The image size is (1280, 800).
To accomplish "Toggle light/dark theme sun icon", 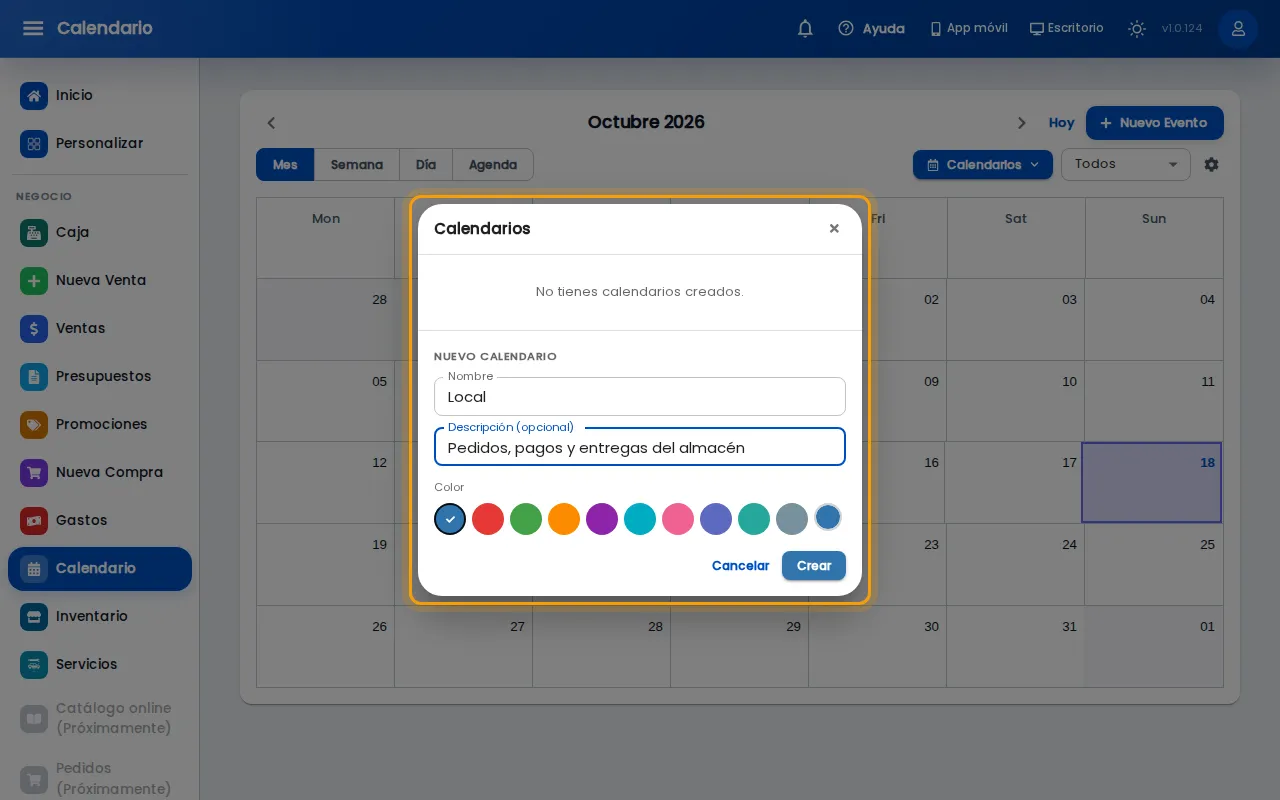I will click(x=1136, y=29).
